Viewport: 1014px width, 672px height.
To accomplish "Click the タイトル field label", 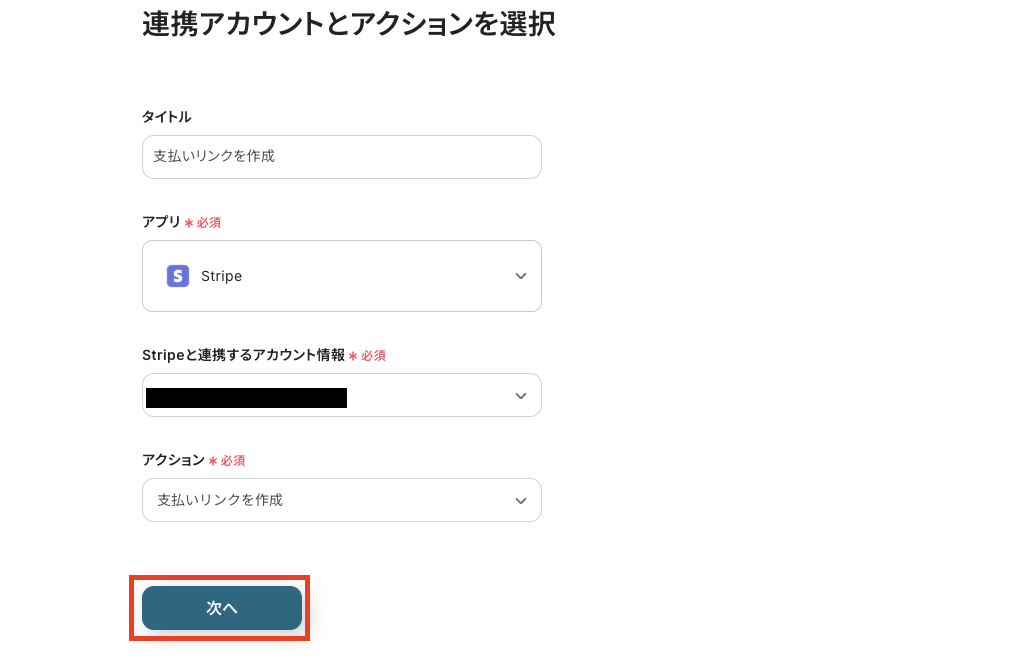I will click(x=166, y=117).
